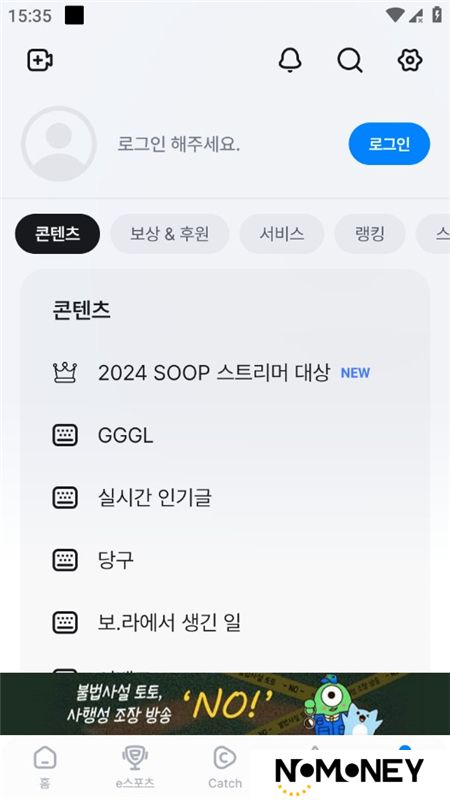Open e스포츠 in the bottom navigation
Viewport: 450px width, 800px height.
pyautogui.click(x=135, y=767)
